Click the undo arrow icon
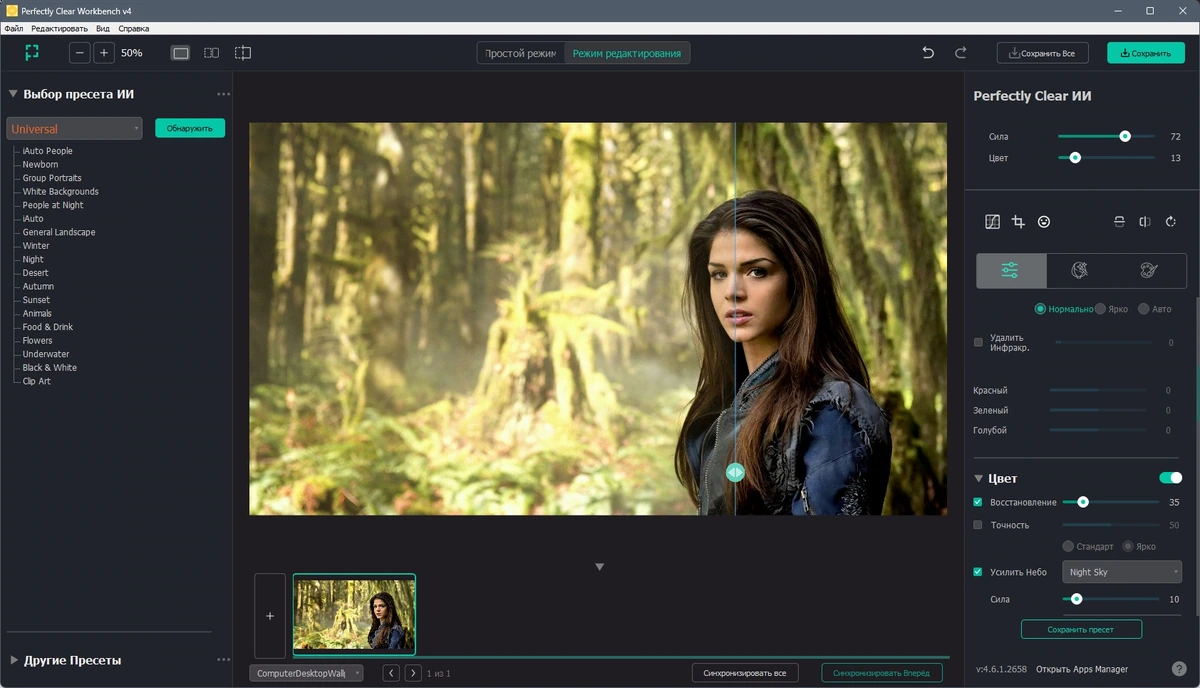This screenshot has height=688, width=1200. (x=928, y=53)
